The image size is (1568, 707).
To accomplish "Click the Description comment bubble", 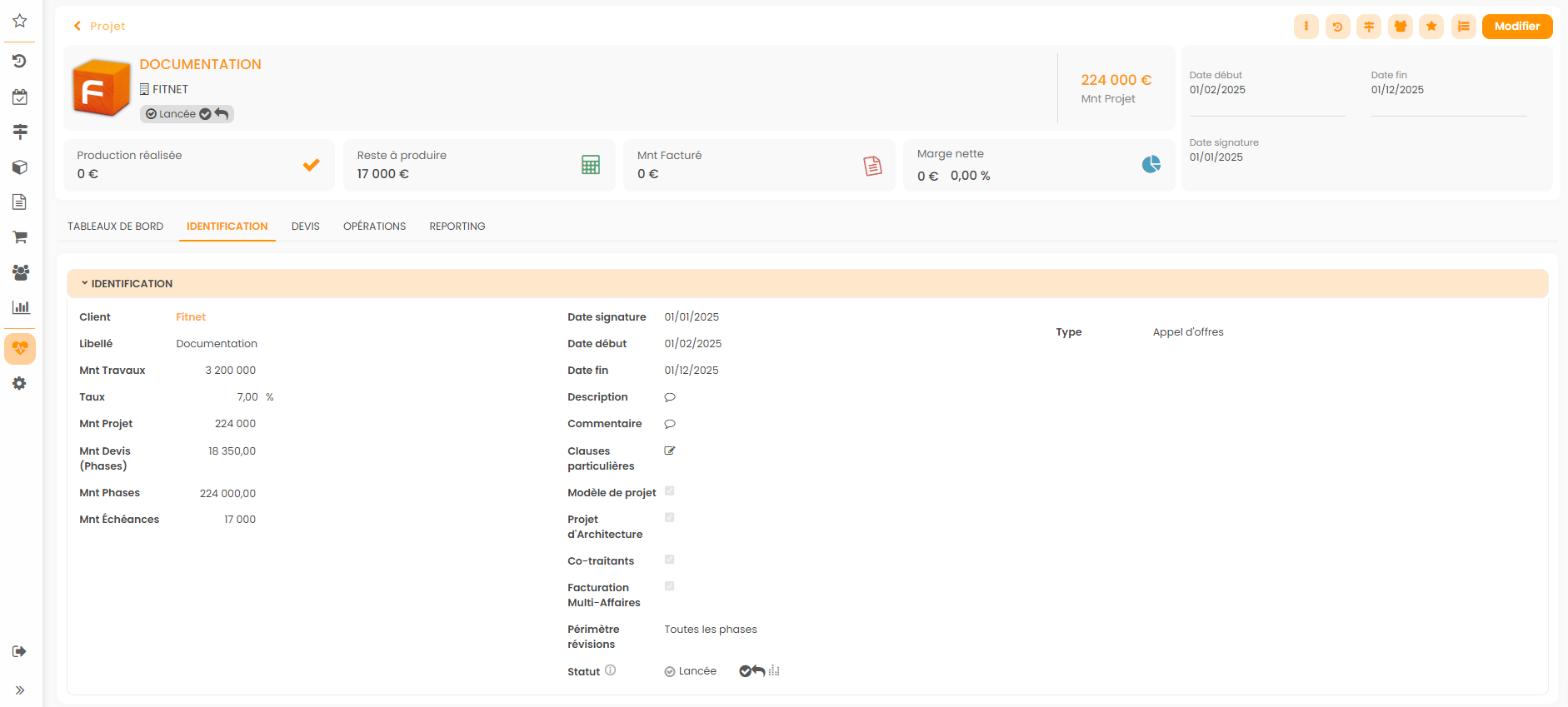I will pos(669,397).
